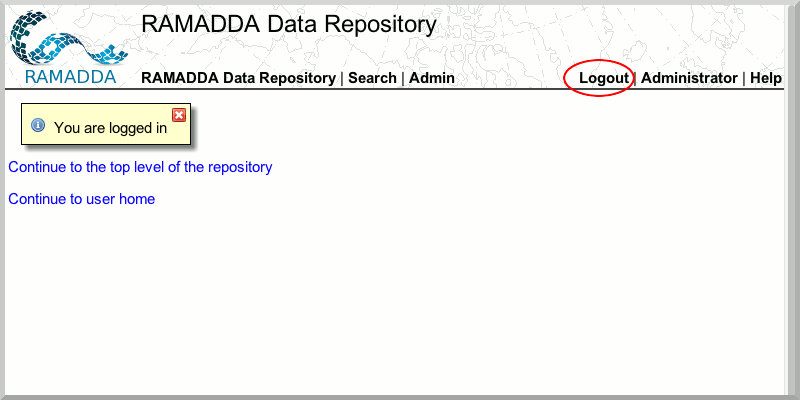Close the 'You are logged in' notification
This screenshot has height=400, width=800.
pos(179,115)
